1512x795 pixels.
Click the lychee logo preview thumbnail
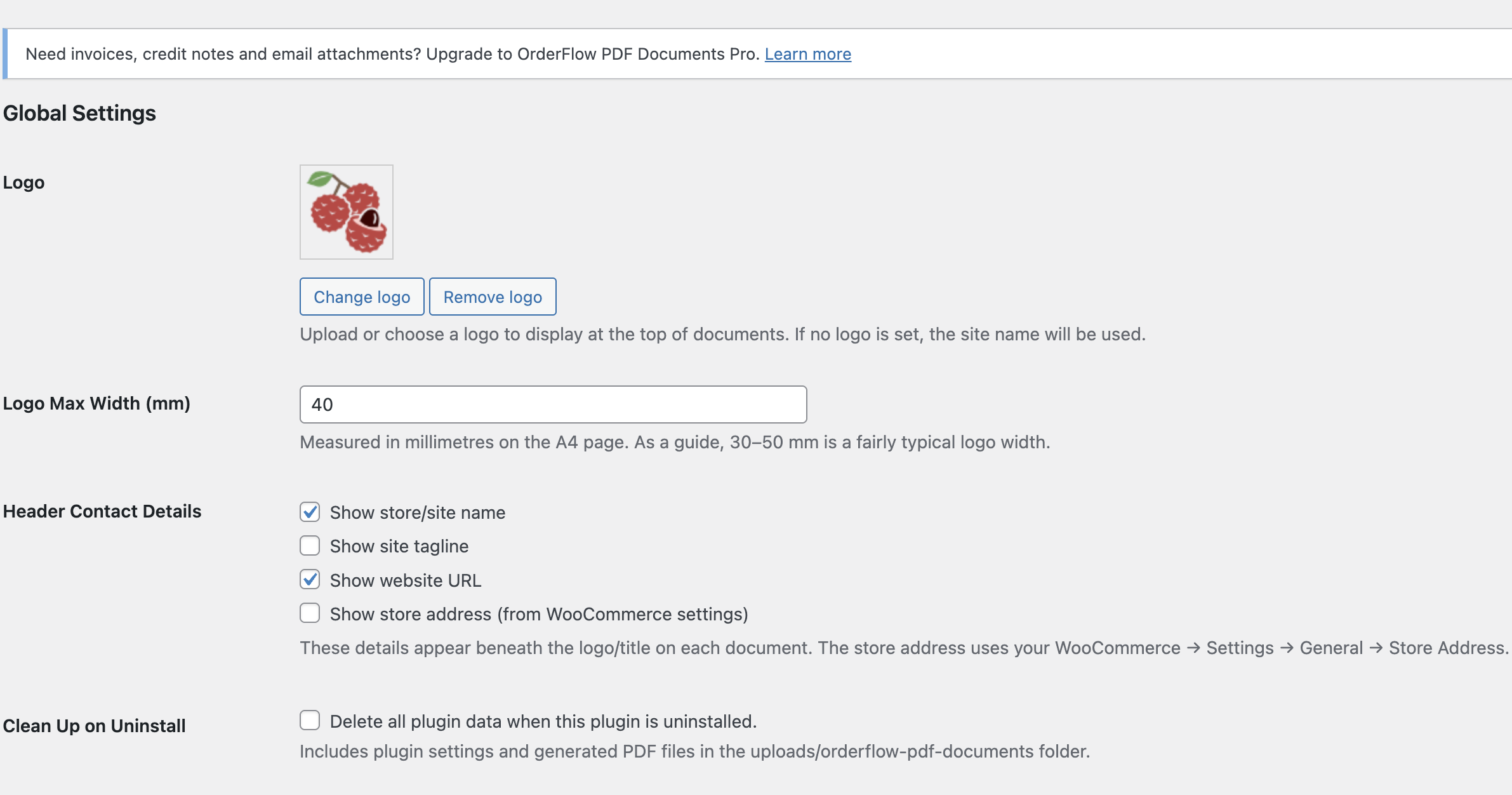click(x=347, y=212)
